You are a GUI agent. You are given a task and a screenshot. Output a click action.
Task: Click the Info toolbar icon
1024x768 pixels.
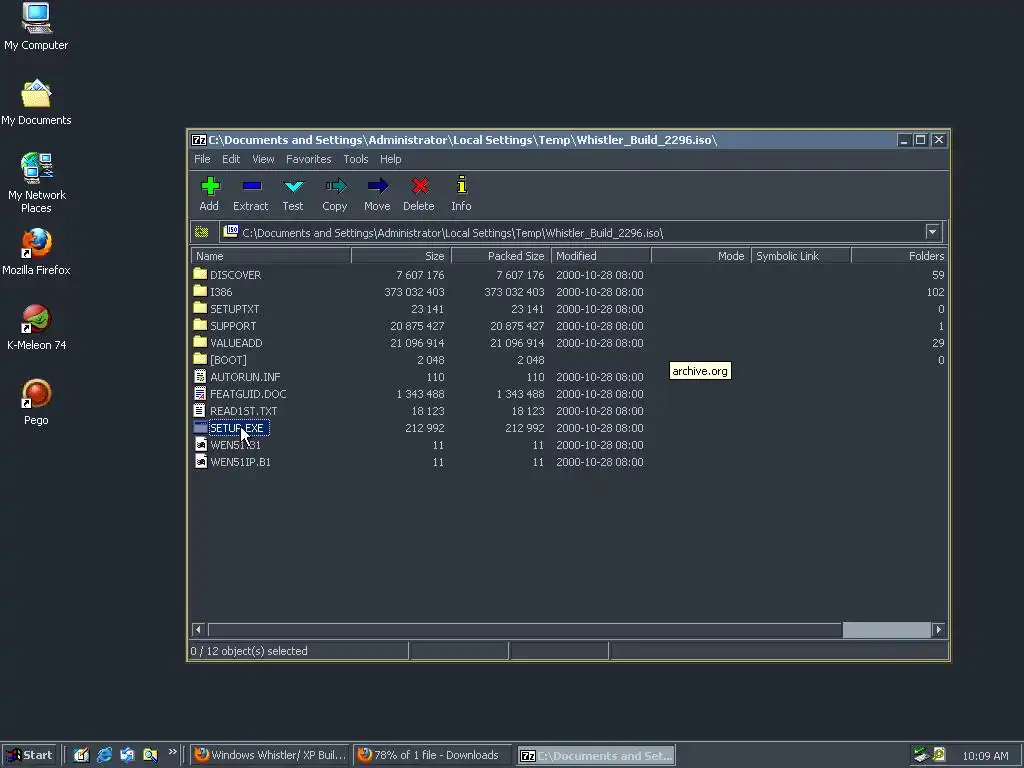click(x=461, y=185)
